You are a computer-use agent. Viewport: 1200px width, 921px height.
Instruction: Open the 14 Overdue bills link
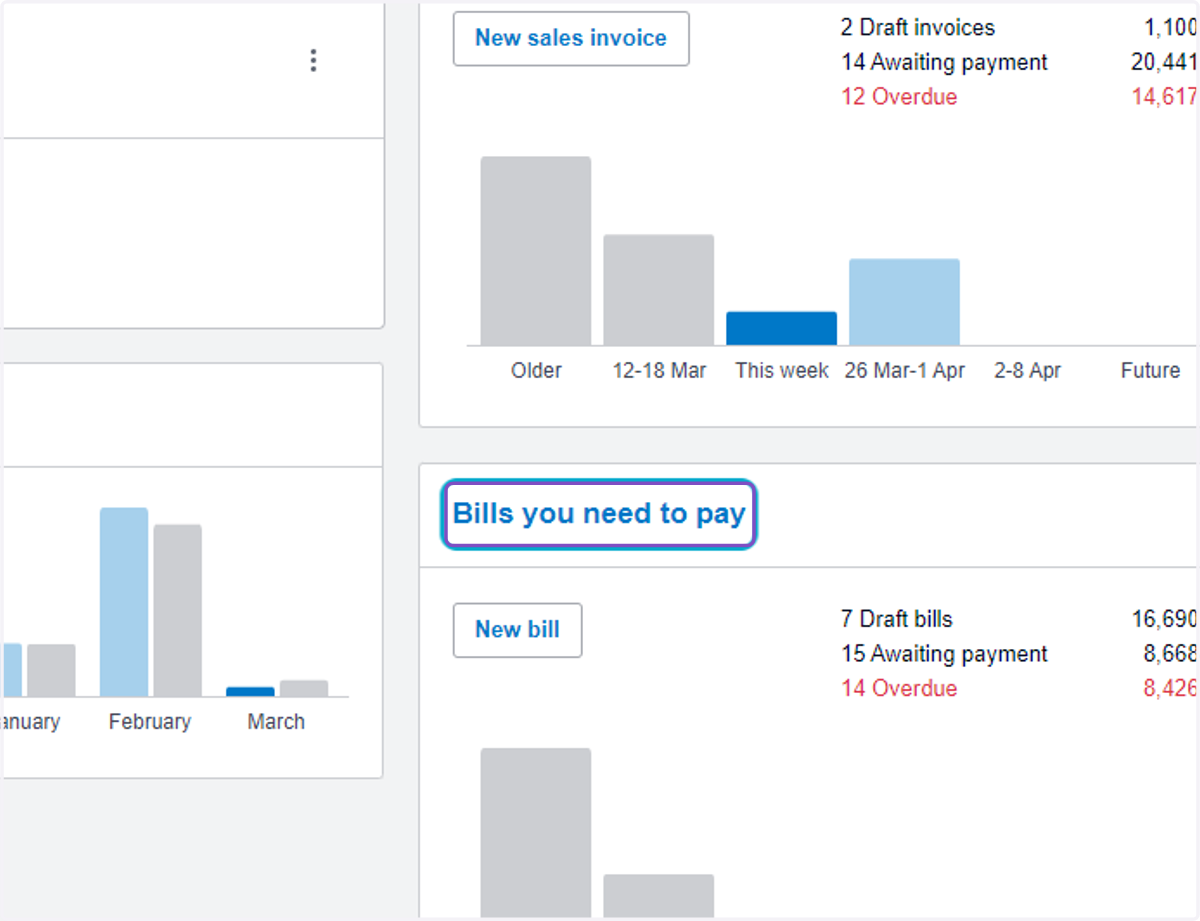pyautogui.click(x=899, y=688)
